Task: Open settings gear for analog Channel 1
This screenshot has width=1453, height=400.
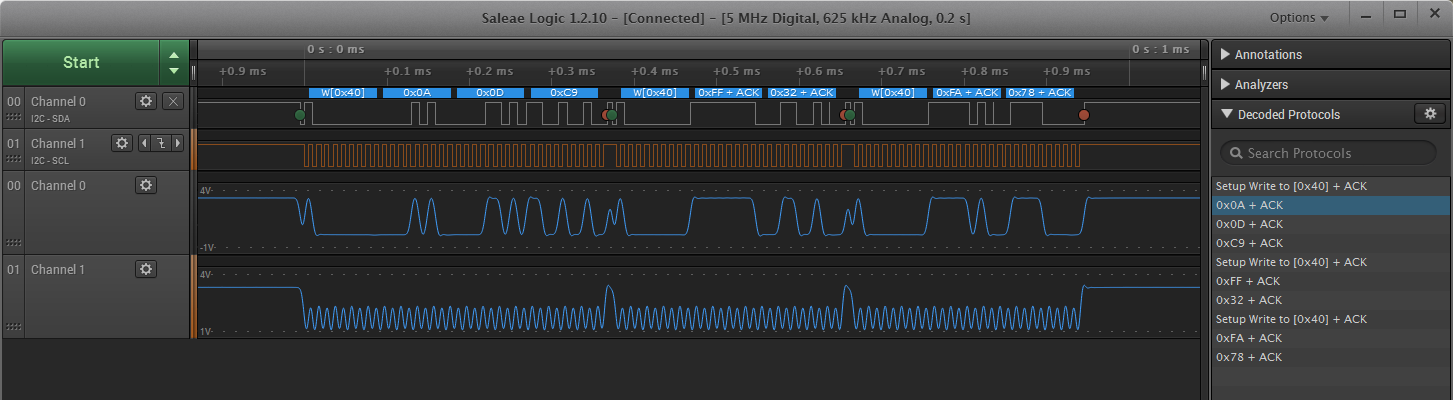Action: [146, 269]
